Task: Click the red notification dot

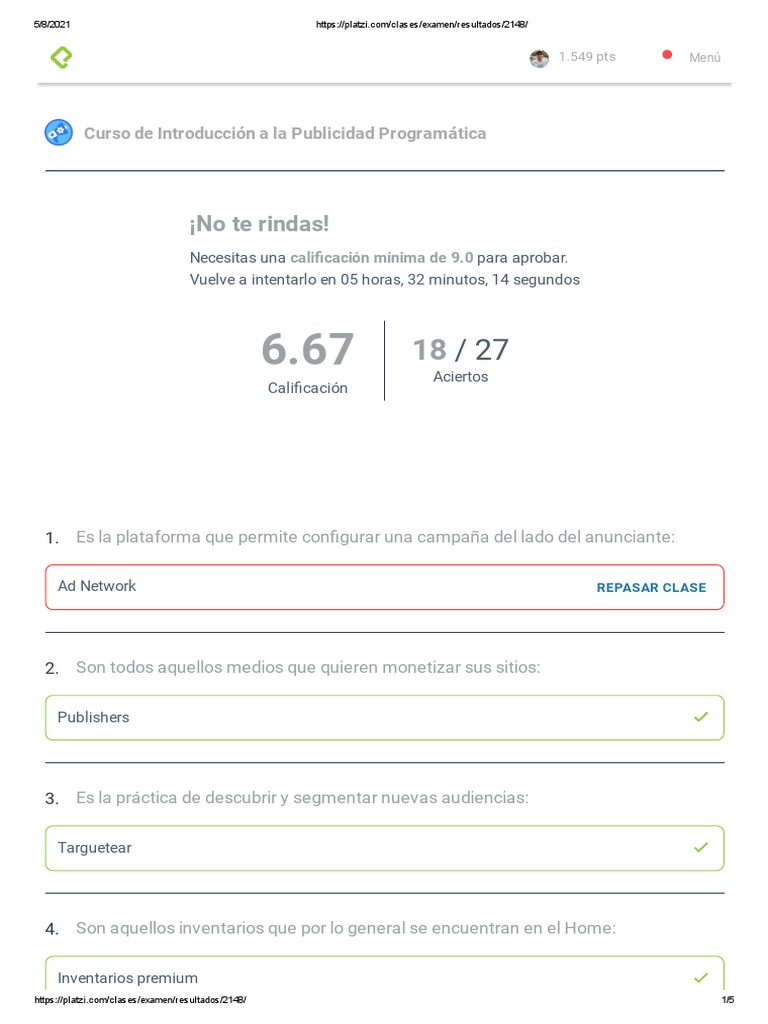Action: coord(667,55)
